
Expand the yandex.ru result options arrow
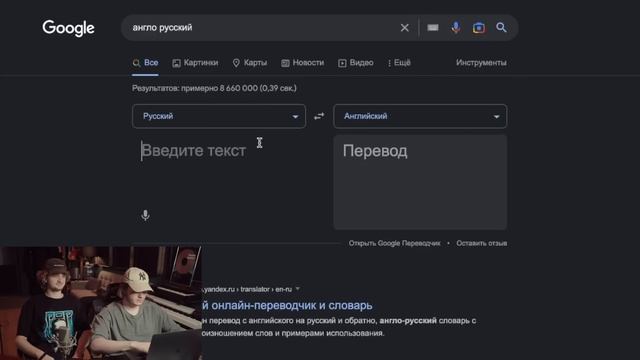pos(298,289)
